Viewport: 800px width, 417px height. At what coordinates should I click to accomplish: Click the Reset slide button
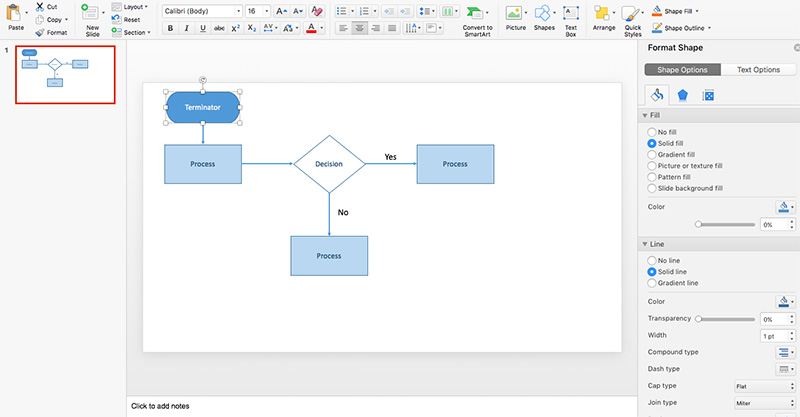[x=127, y=19]
